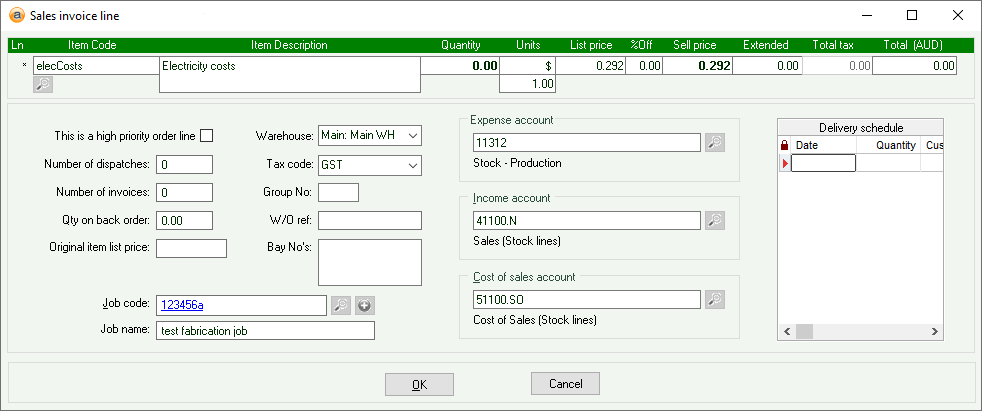Enable the high priority order line checkbox
Viewport: 982px width, 411px height.
pos(207,135)
